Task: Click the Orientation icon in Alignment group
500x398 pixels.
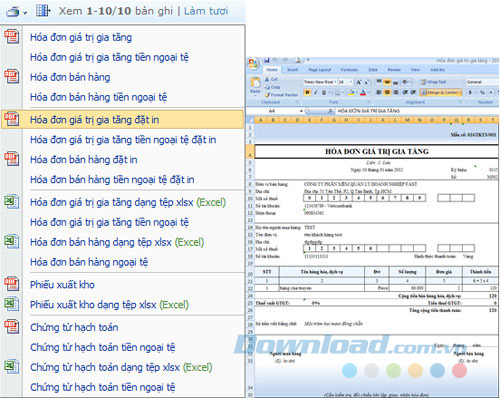Action: (405, 82)
